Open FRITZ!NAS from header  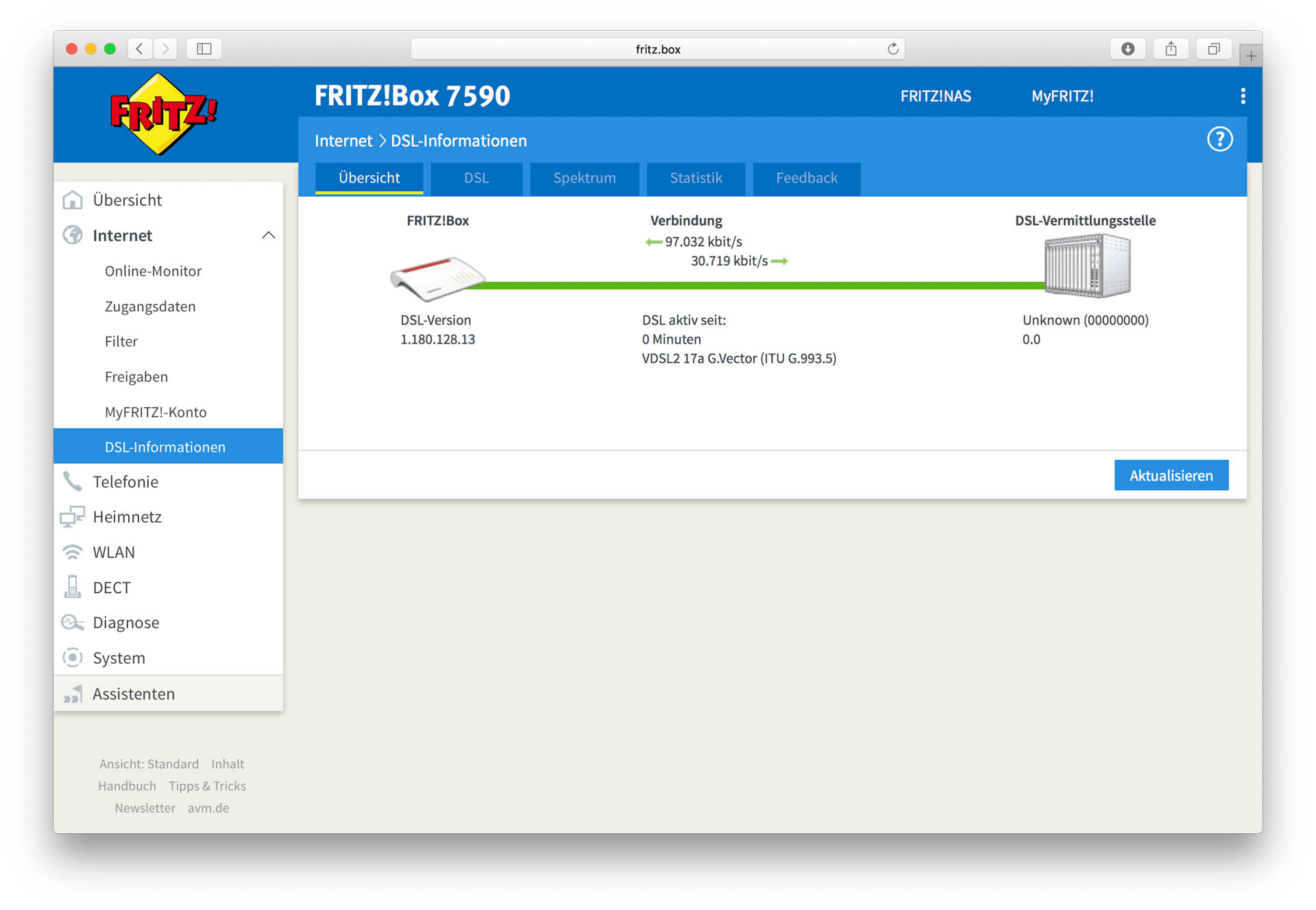[x=936, y=96]
